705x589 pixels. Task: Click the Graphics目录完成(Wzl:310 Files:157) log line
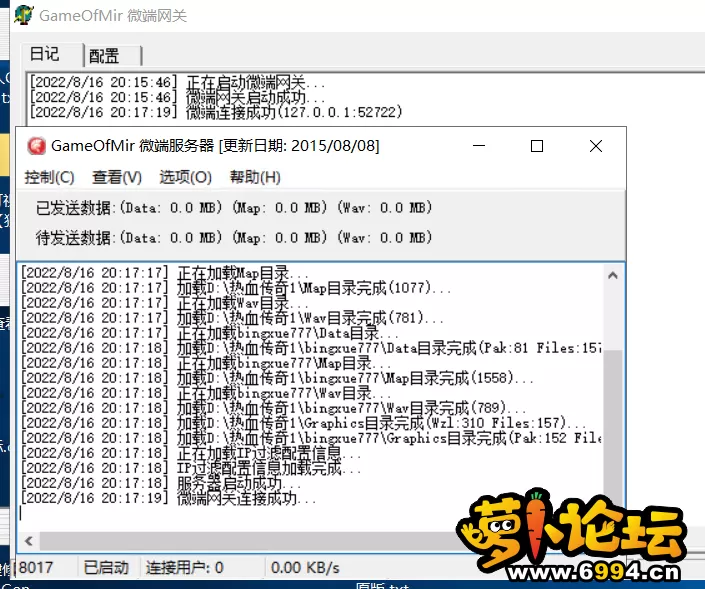(304, 423)
